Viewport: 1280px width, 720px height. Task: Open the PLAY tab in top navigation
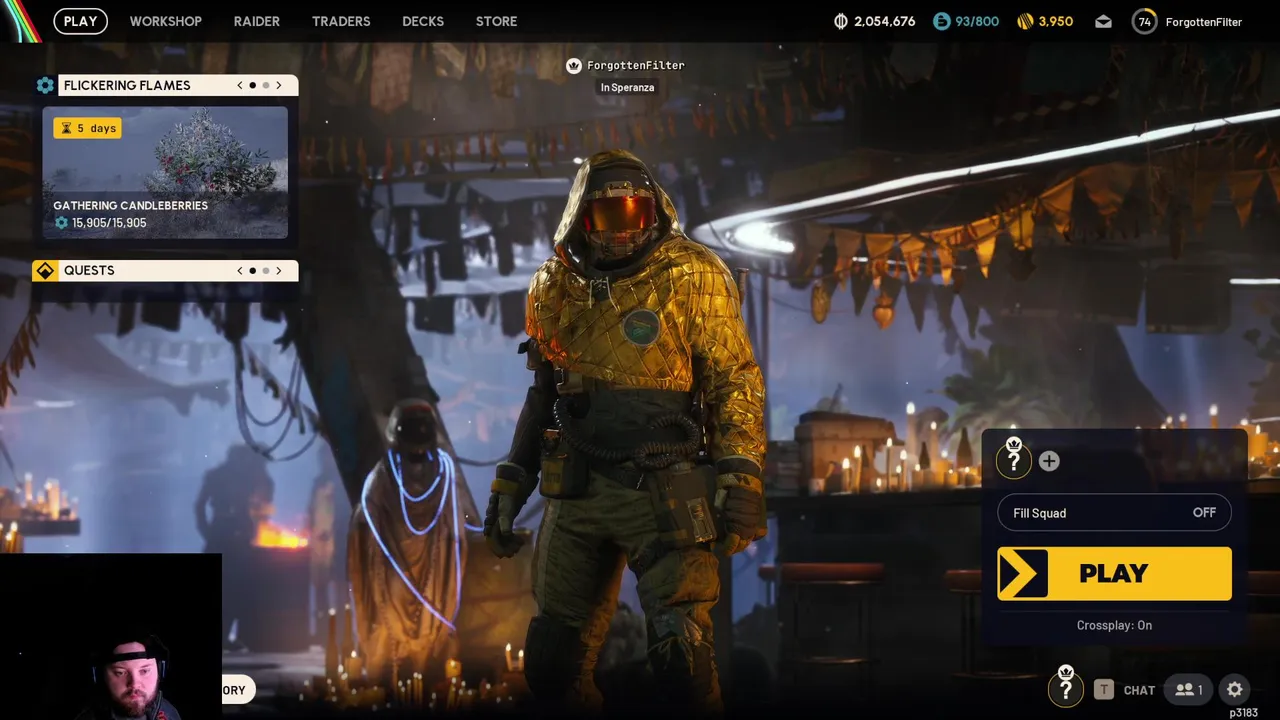80,21
